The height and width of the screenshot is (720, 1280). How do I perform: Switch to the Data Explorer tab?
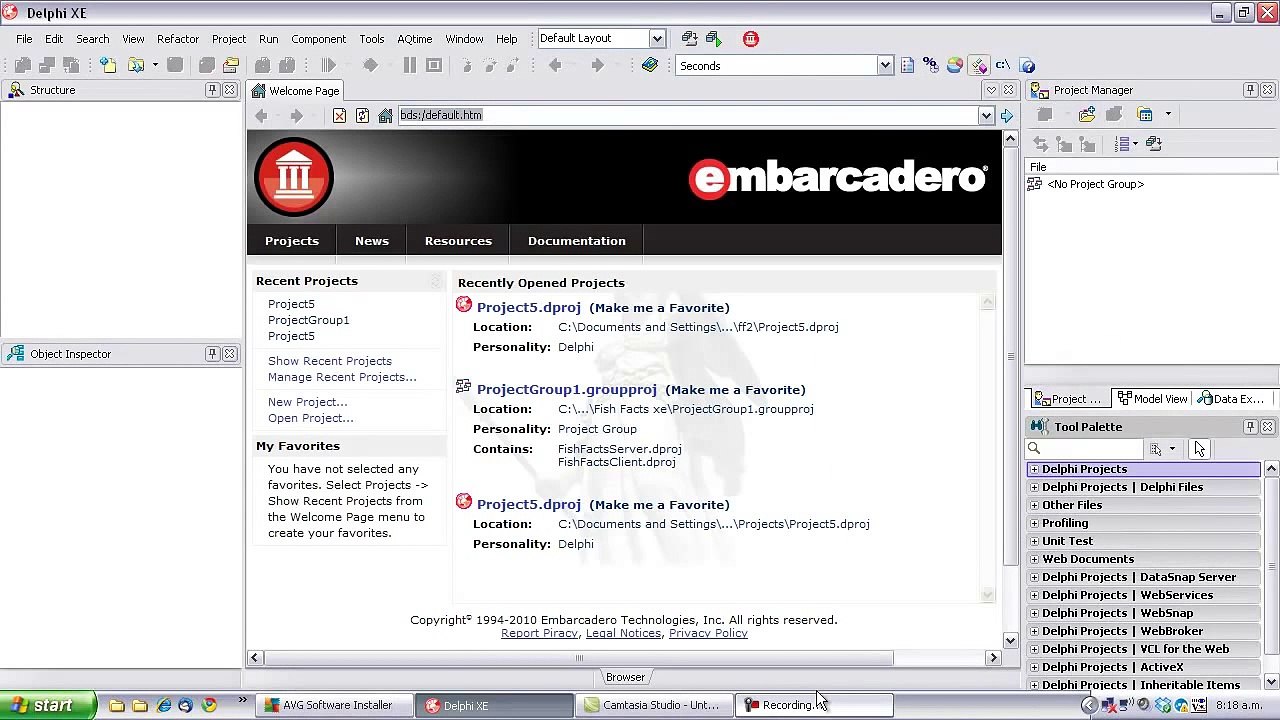tap(1231, 399)
